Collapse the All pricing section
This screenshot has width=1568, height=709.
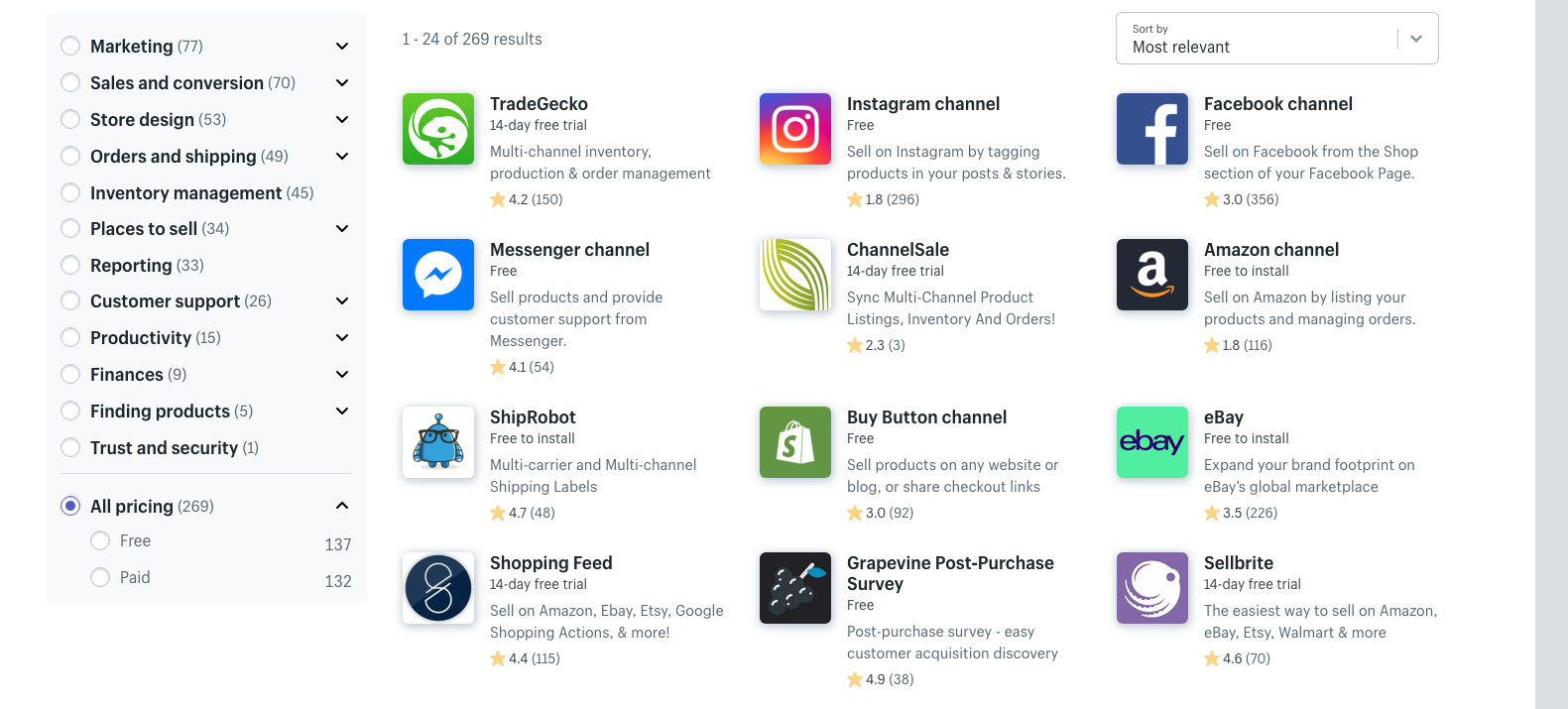click(341, 505)
